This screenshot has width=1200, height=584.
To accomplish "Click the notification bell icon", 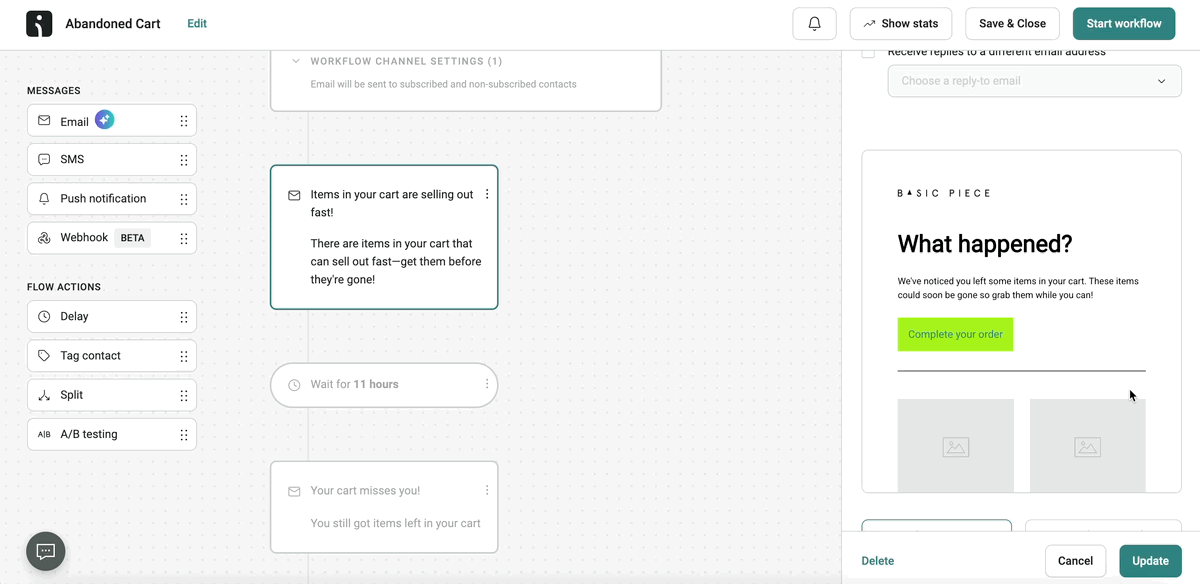I will coord(814,24).
